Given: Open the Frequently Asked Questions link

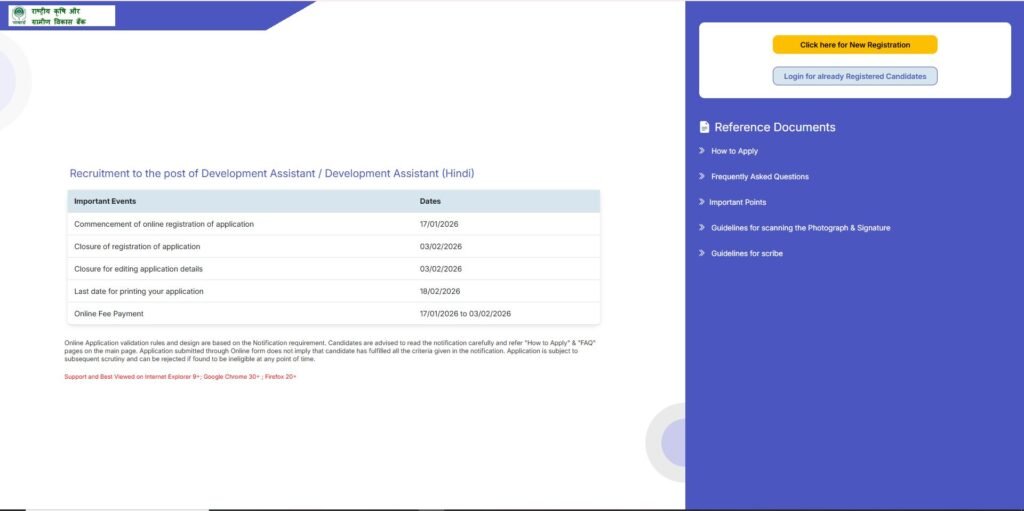Looking at the screenshot, I should (759, 177).
